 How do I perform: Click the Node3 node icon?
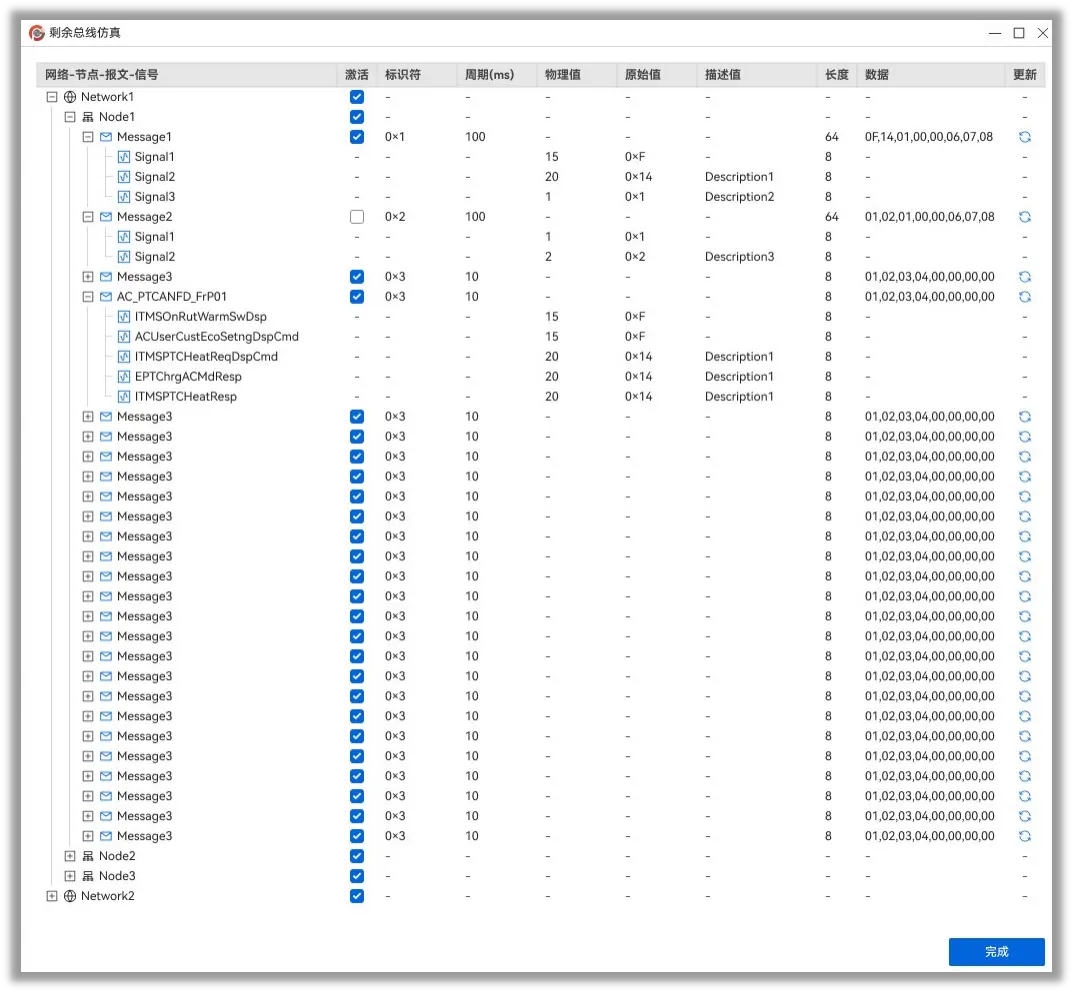pos(88,877)
